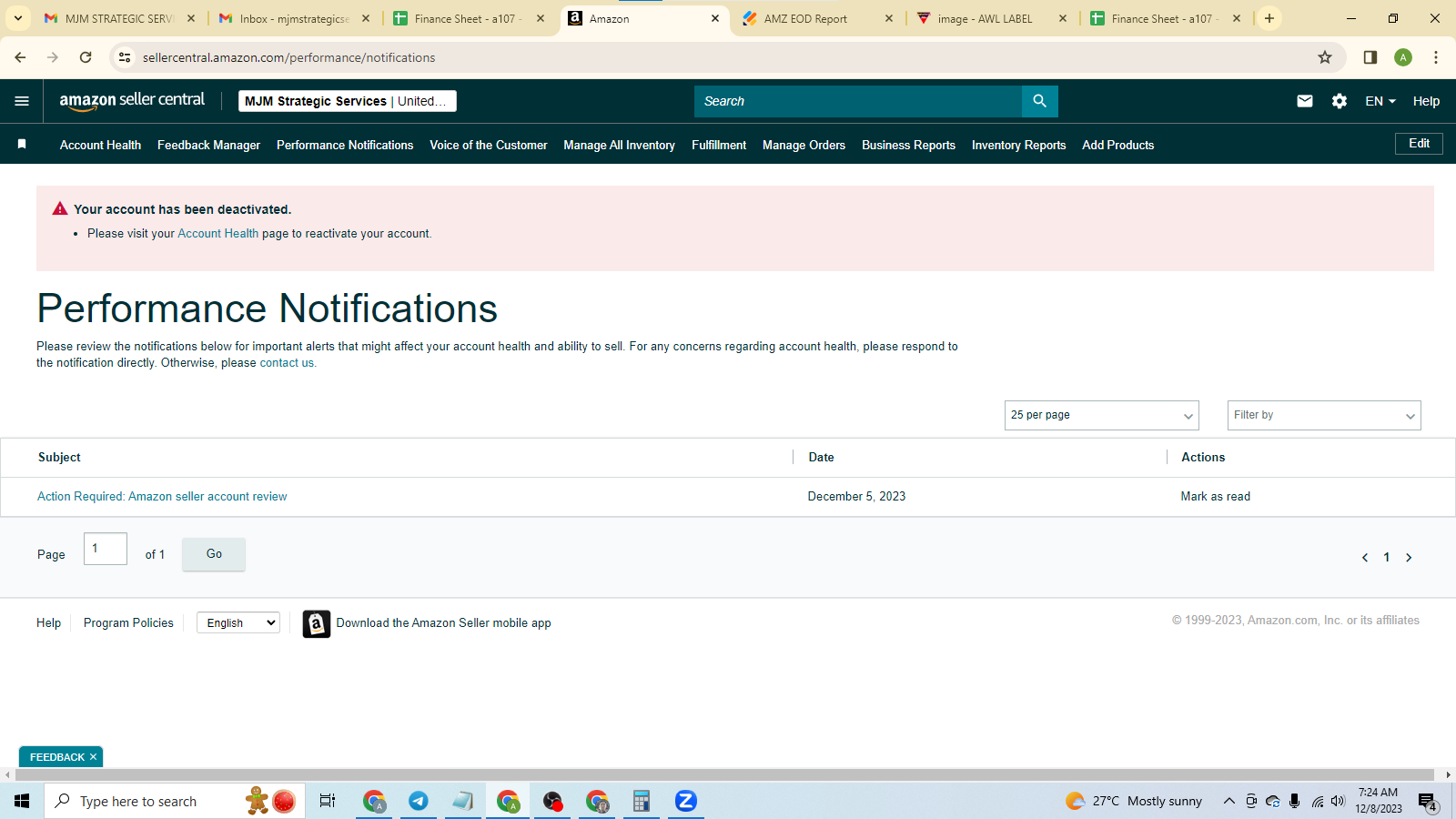Focus the Seller Central search field
This screenshot has height=819, width=1456.
tap(858, 101)
